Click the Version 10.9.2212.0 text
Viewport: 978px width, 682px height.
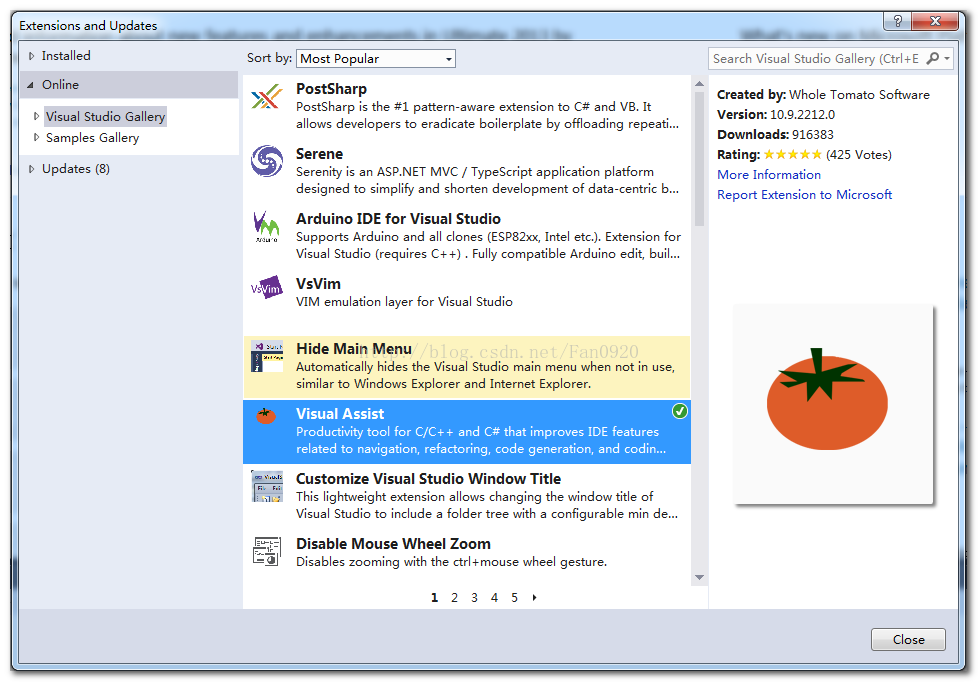(x=775, y=115)
